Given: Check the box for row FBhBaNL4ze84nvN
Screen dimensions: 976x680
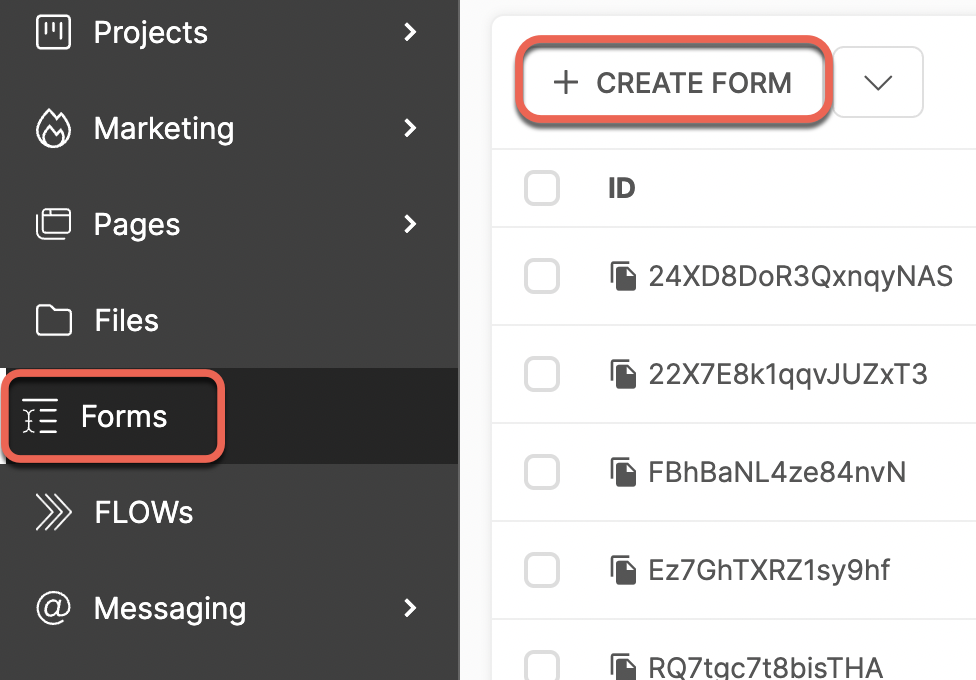Looking at the screenshot, I should pos(542,472).
